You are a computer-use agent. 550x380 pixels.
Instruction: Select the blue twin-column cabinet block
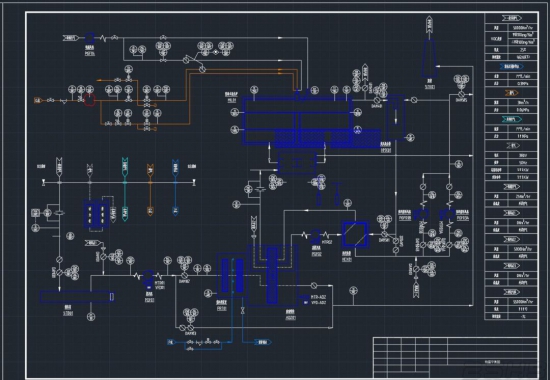coord(95,214)
